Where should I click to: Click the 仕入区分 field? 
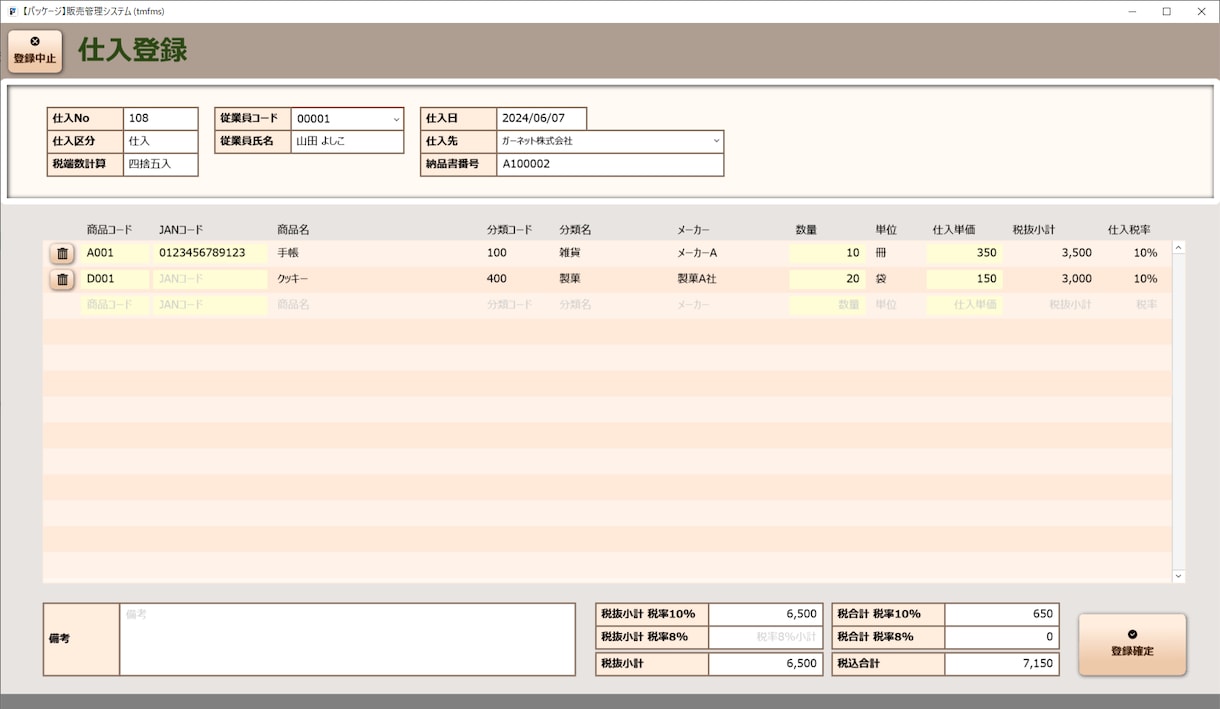pos(161,141)
